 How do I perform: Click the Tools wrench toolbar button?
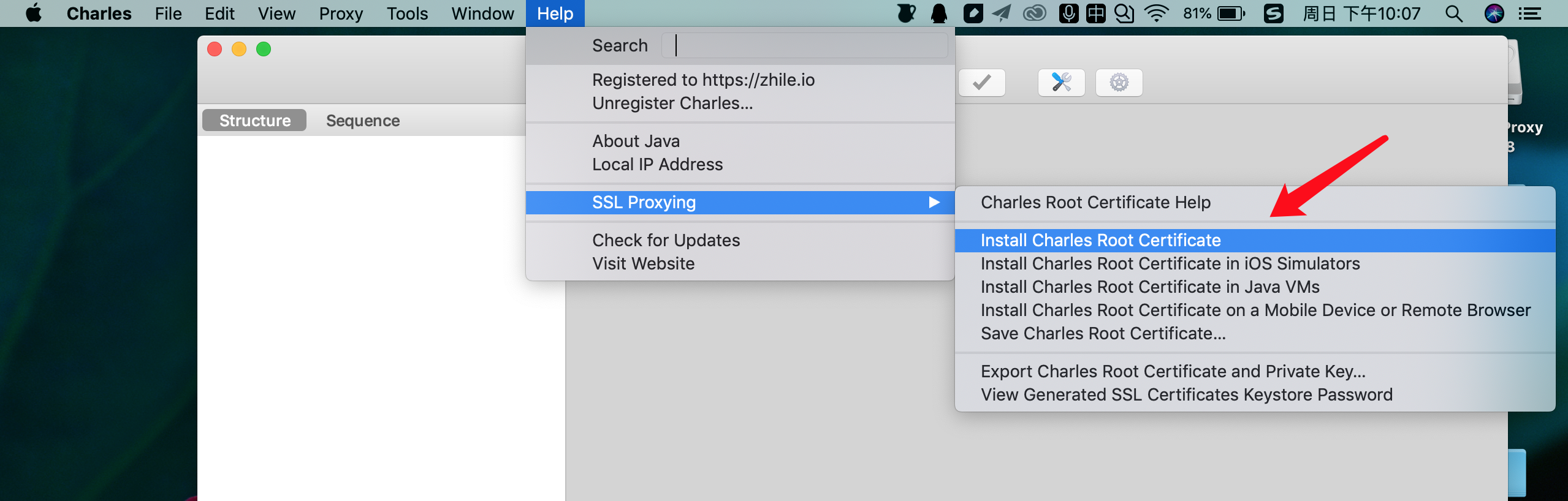coord(1062,83)
